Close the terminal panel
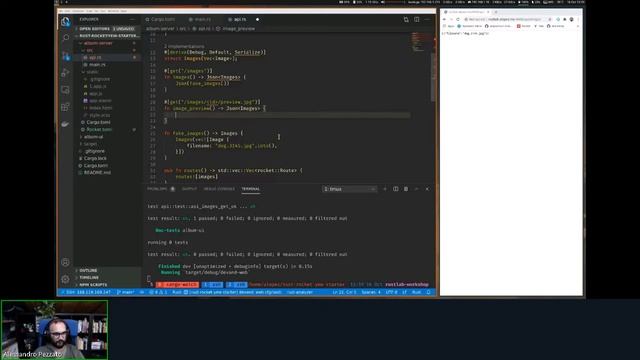 click(427, 189)
